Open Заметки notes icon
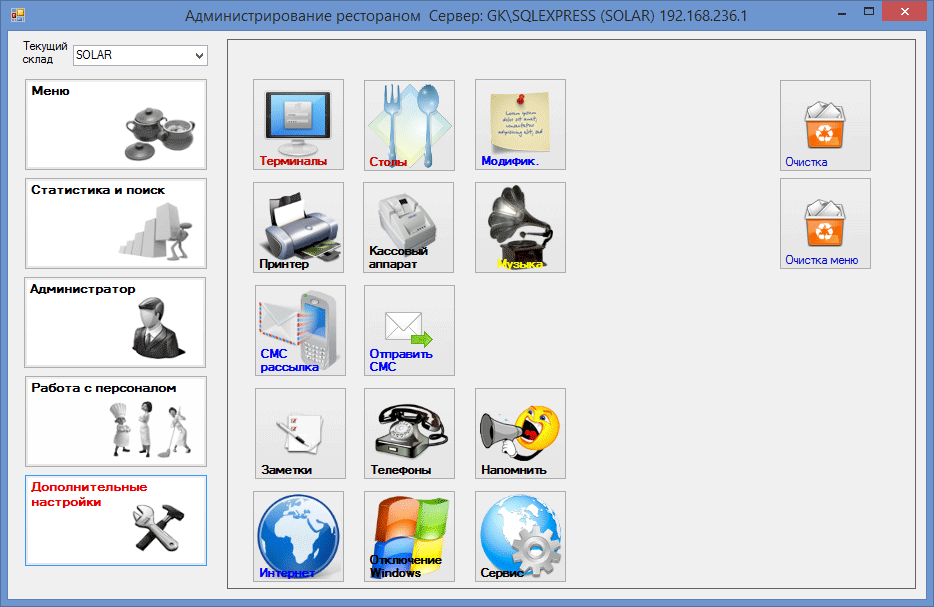 point(300,433)
